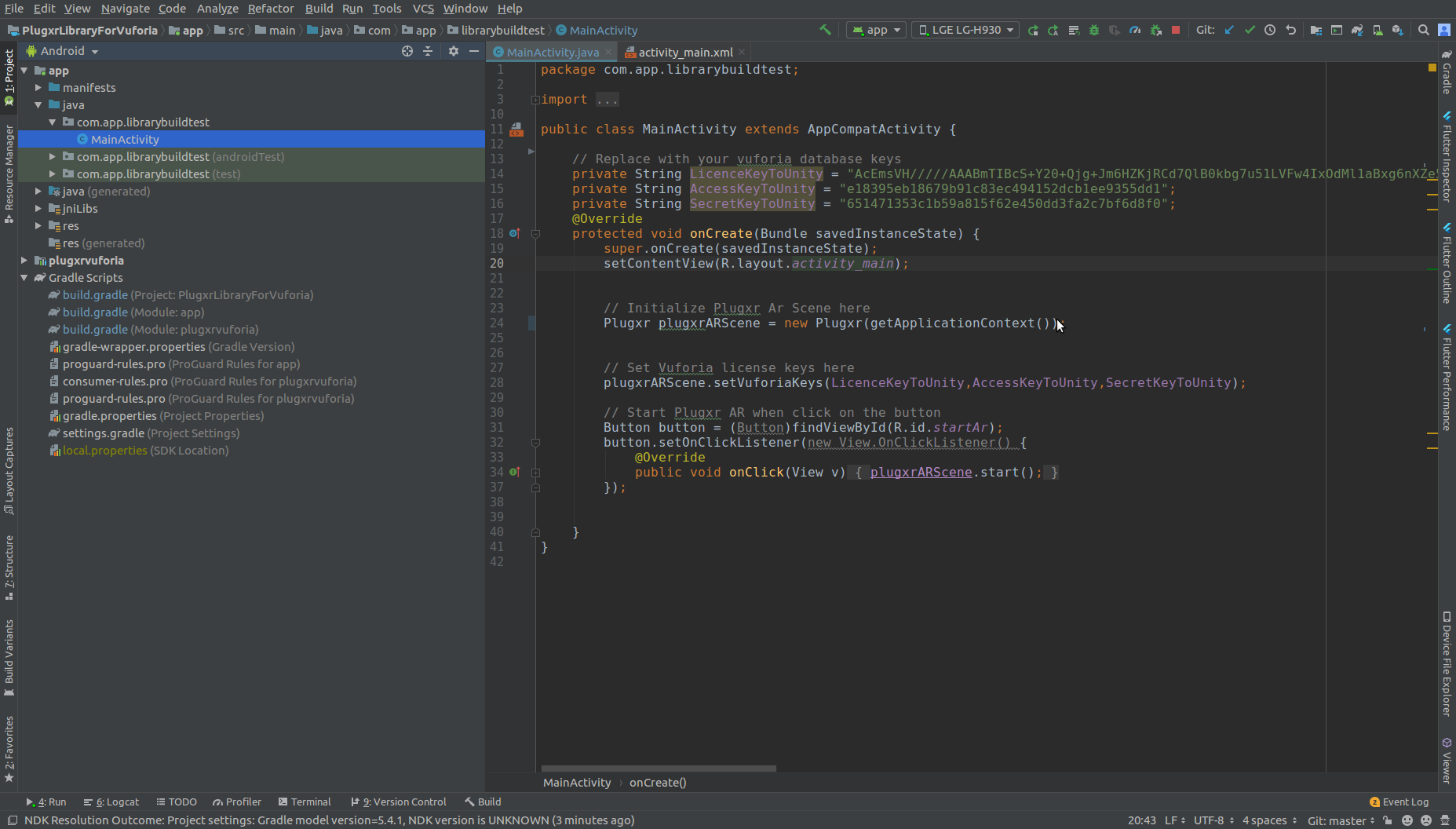Toggle Device File Explorer side panel
This screenshot has width=1456, height=829.
click(1447, 664)
